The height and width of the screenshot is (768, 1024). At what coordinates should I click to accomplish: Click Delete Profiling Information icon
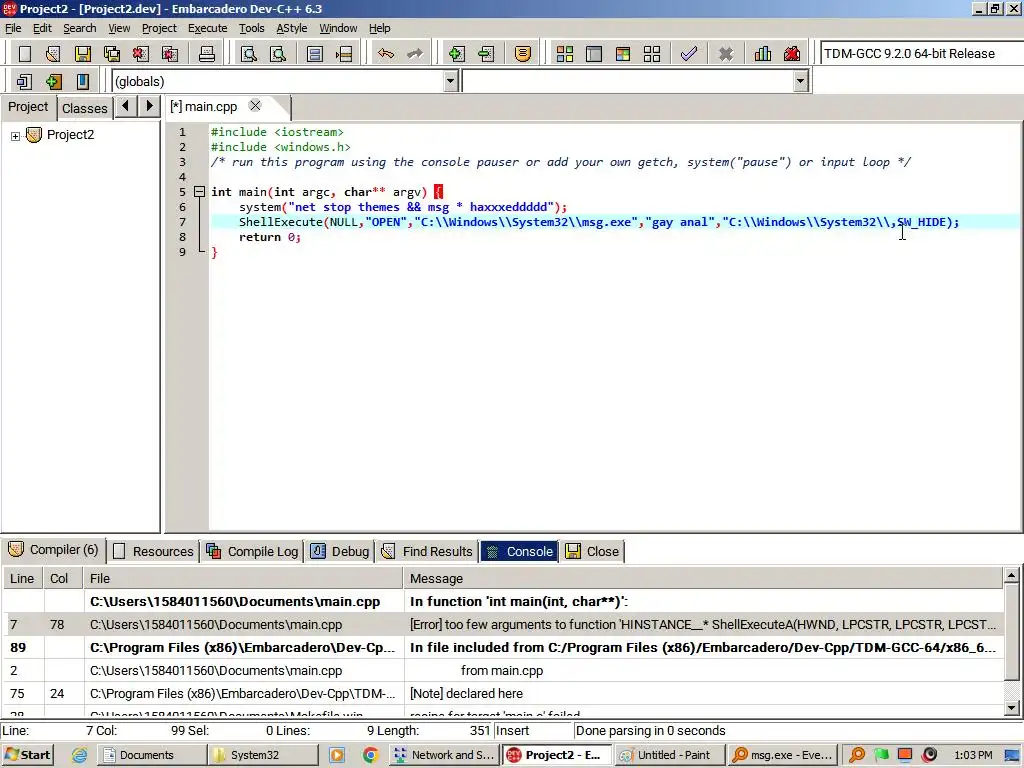(792, 54)
